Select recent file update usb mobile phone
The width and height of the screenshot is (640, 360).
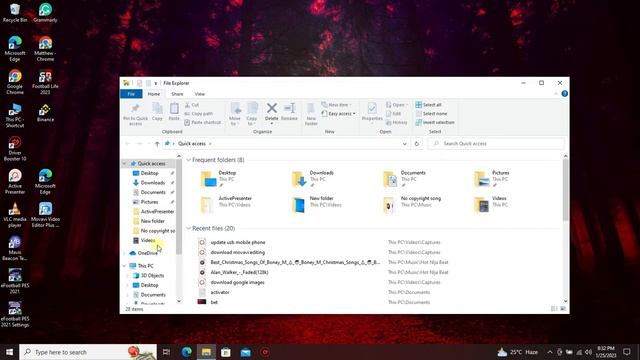(x=238, y=242)
